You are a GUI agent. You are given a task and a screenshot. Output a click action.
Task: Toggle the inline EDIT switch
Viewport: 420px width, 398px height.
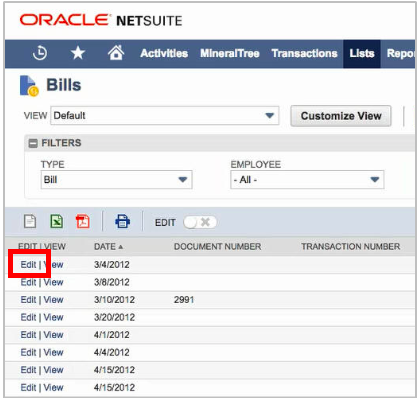click(200, 222)
